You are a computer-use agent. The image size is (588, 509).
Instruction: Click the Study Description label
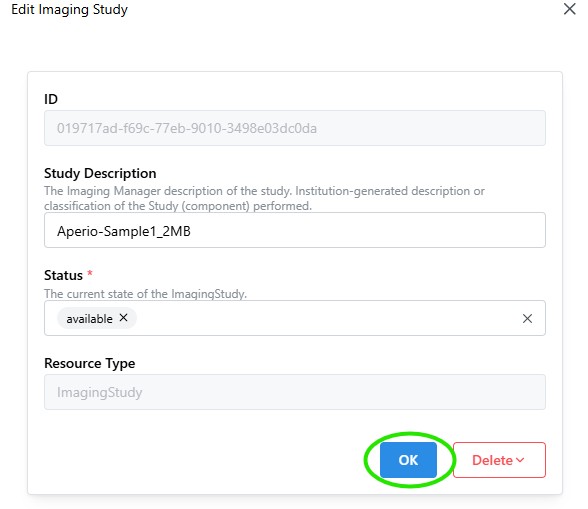pos(100,173)
